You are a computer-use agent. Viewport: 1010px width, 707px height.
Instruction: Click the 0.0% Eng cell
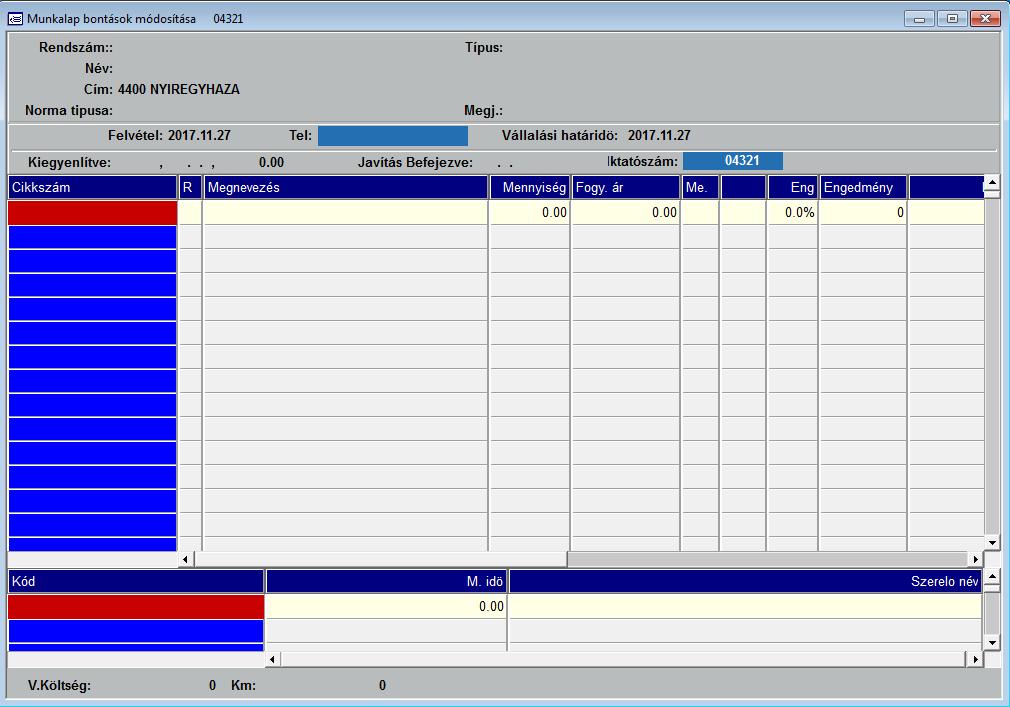pos(792,212)
